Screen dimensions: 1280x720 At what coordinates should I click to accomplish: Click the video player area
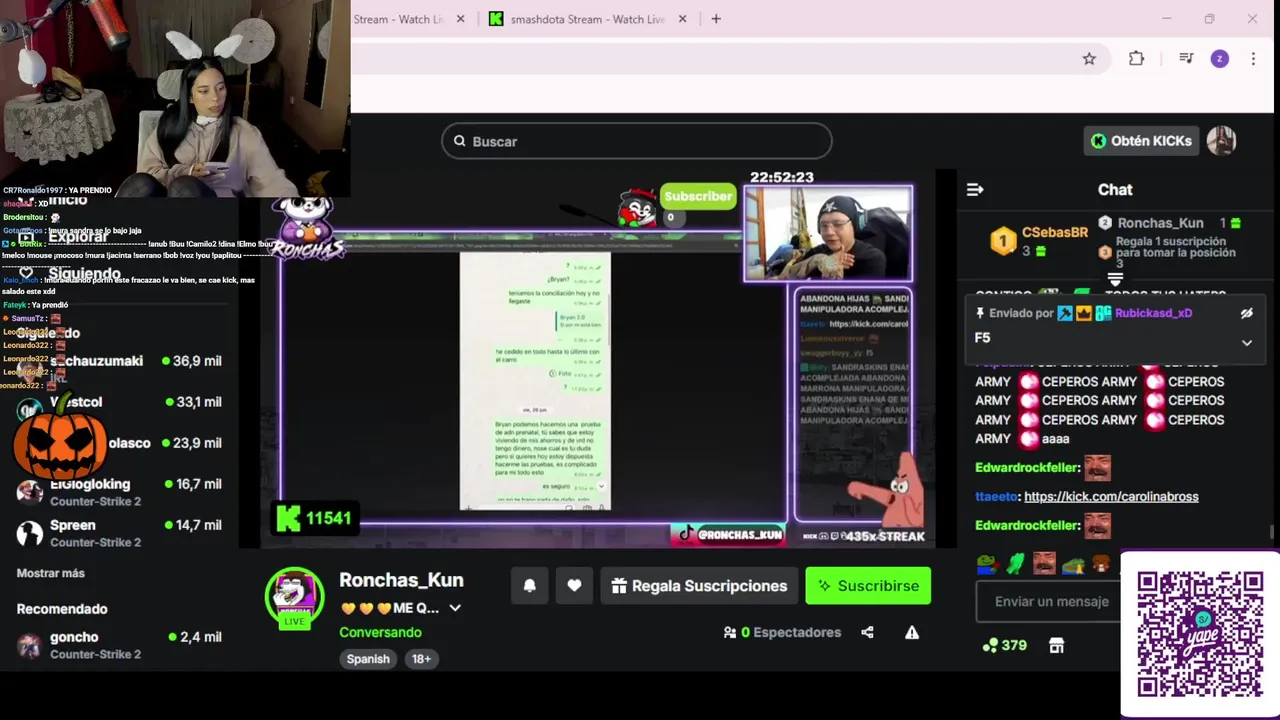(x=597, y=360)
